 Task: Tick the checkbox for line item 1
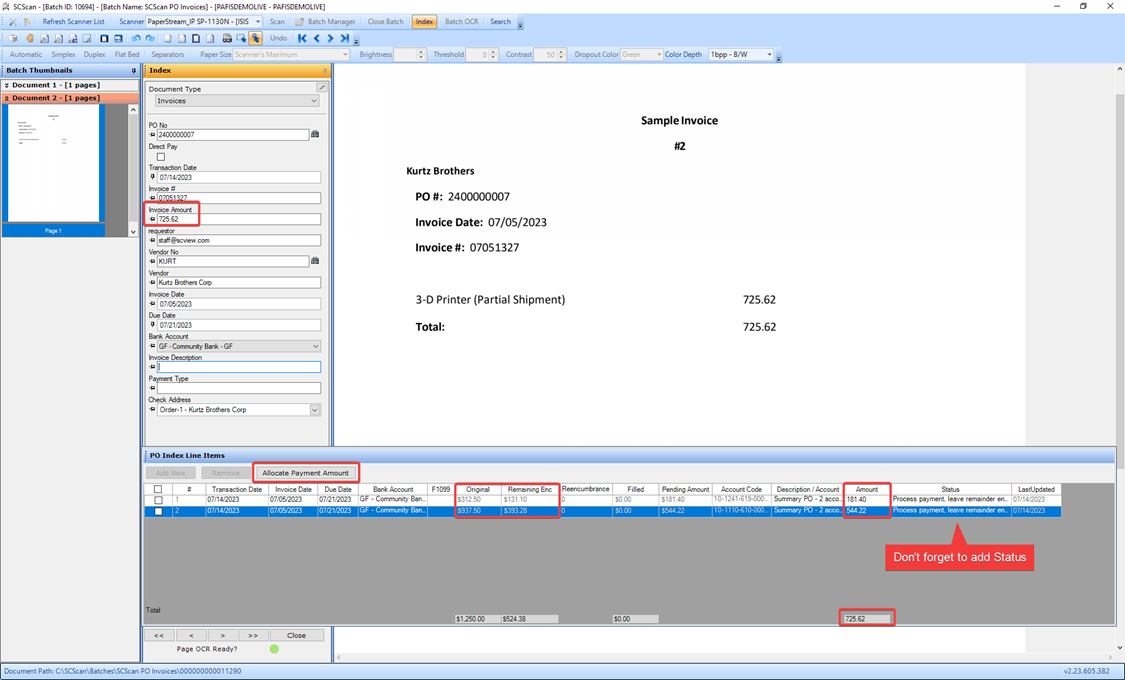click(158, 500)
